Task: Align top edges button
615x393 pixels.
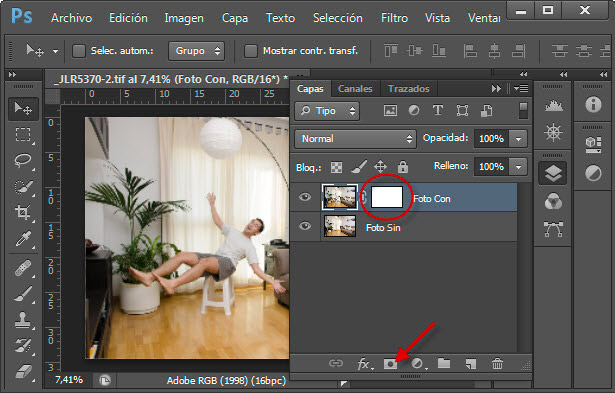Action: point(391,51)
